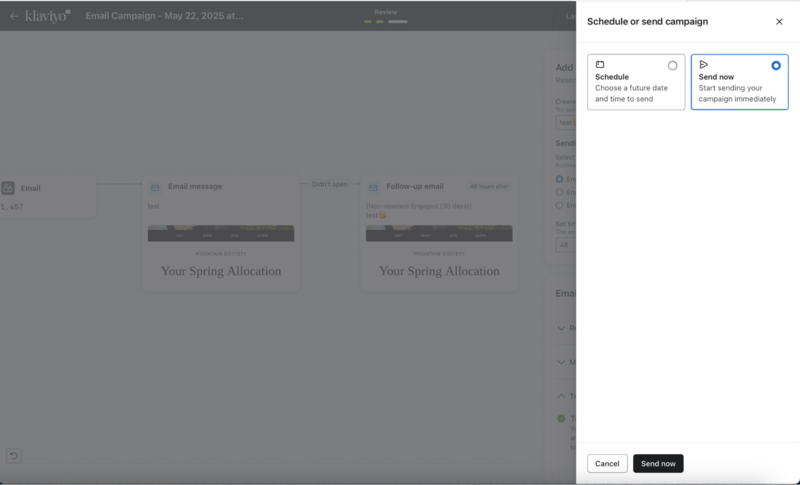Select the Send now radio button
Viewport: 800px width, 485px height.
pyautogui.click(x=776, y=66)
